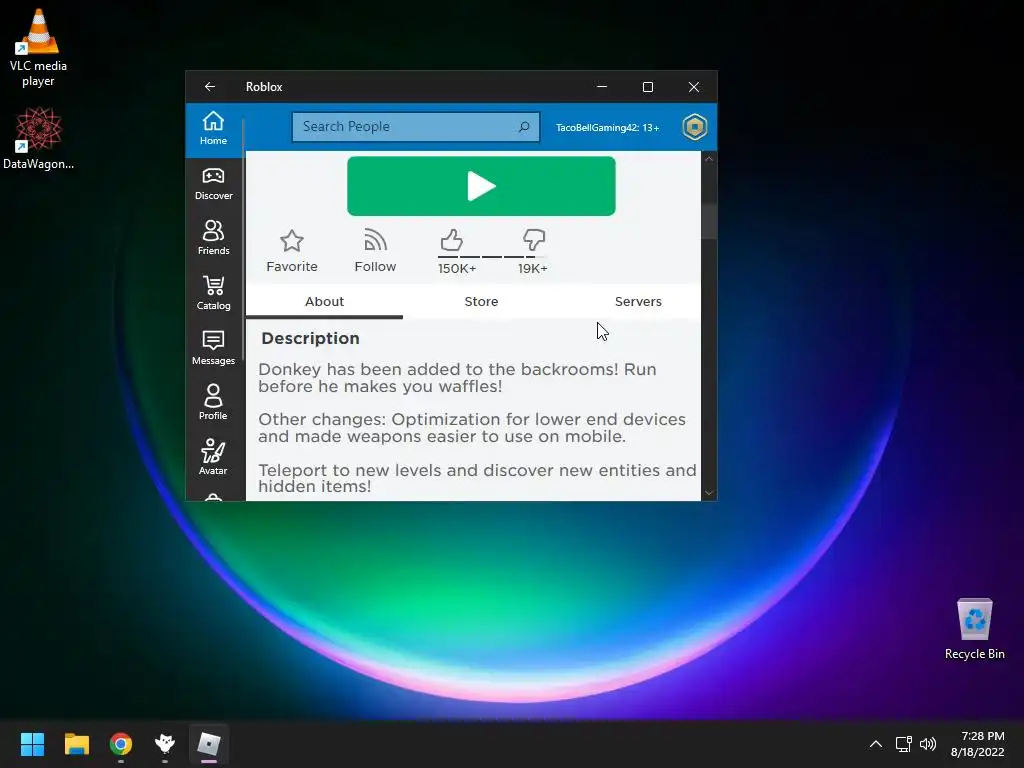Screen dimensions: 1024x768
Task: Go back using the Roblox back arrow
Action: [x=210, y=87]
